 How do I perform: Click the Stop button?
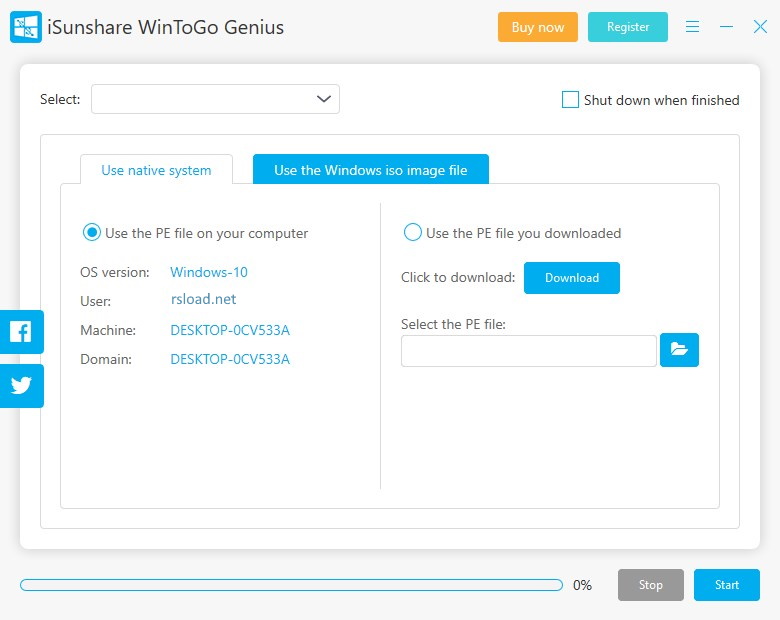tap(650, 585)
